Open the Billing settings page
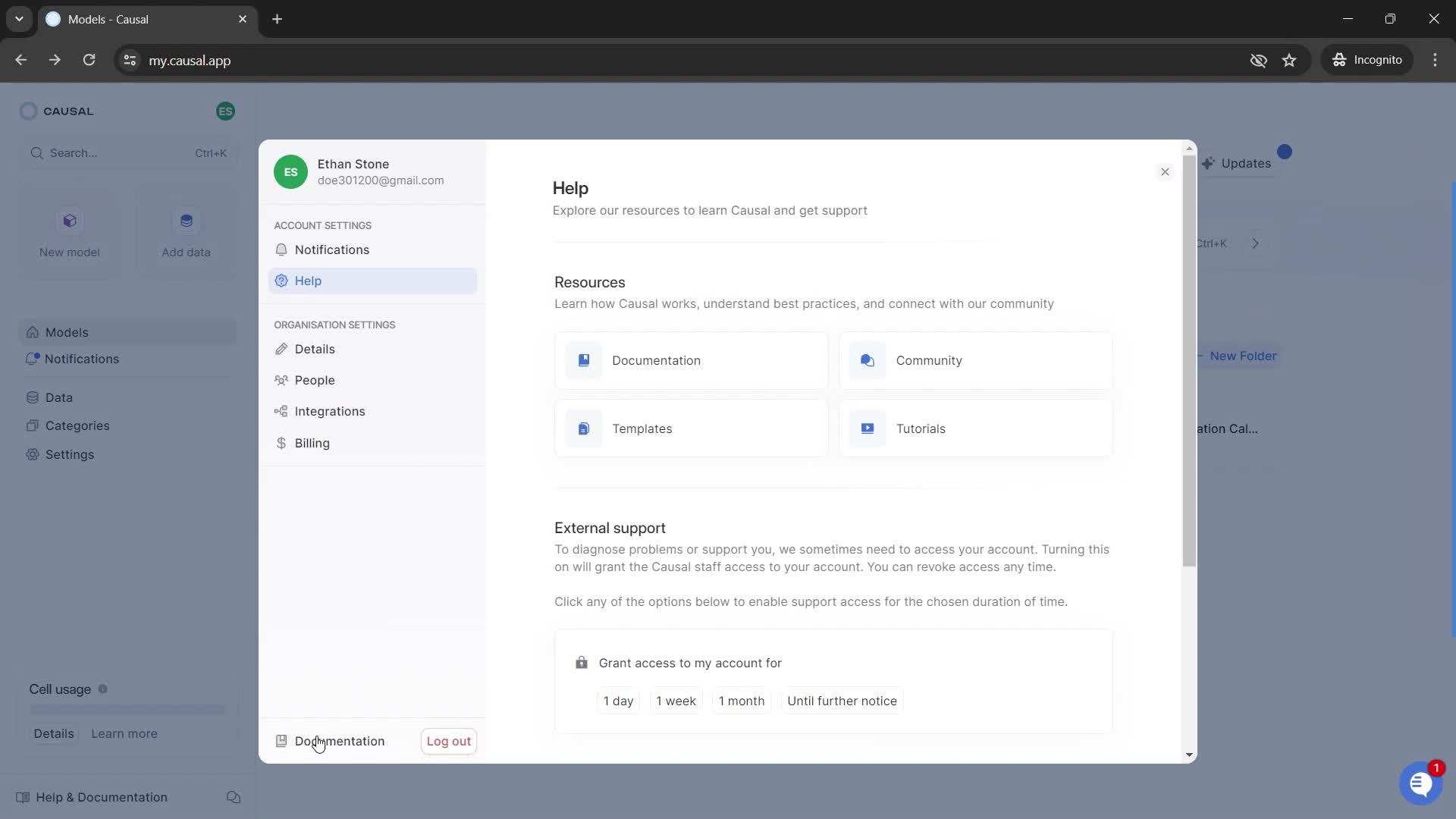Screen dimensions: 1456x819 312,442
